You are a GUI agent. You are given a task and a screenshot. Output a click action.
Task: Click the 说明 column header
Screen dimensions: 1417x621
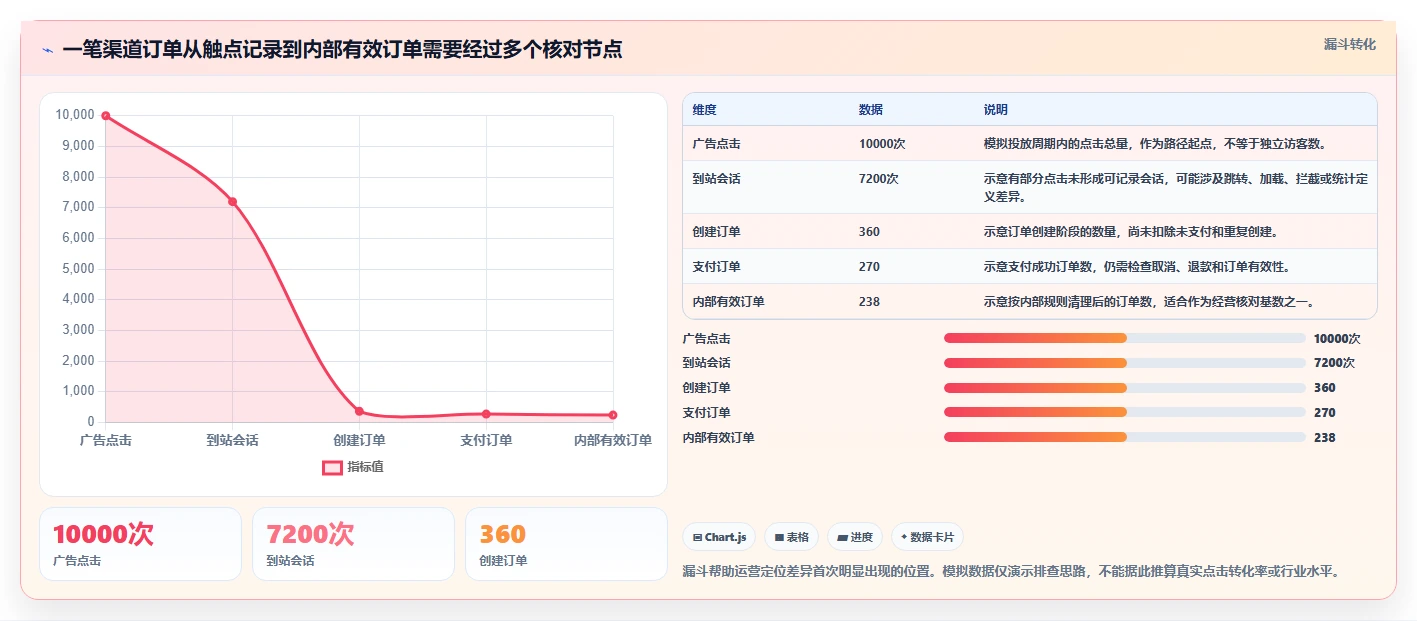click(996, 110)
